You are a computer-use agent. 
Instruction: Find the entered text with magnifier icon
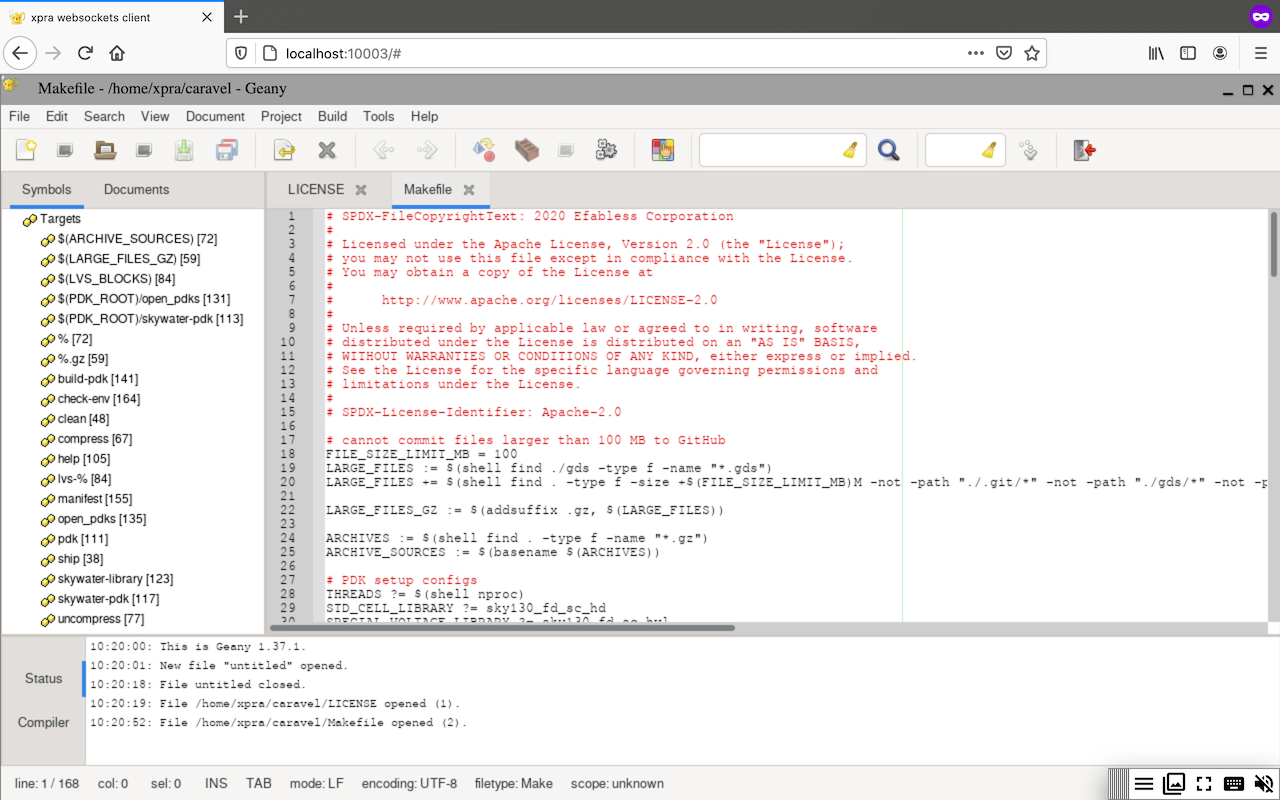tap(888, 150)
